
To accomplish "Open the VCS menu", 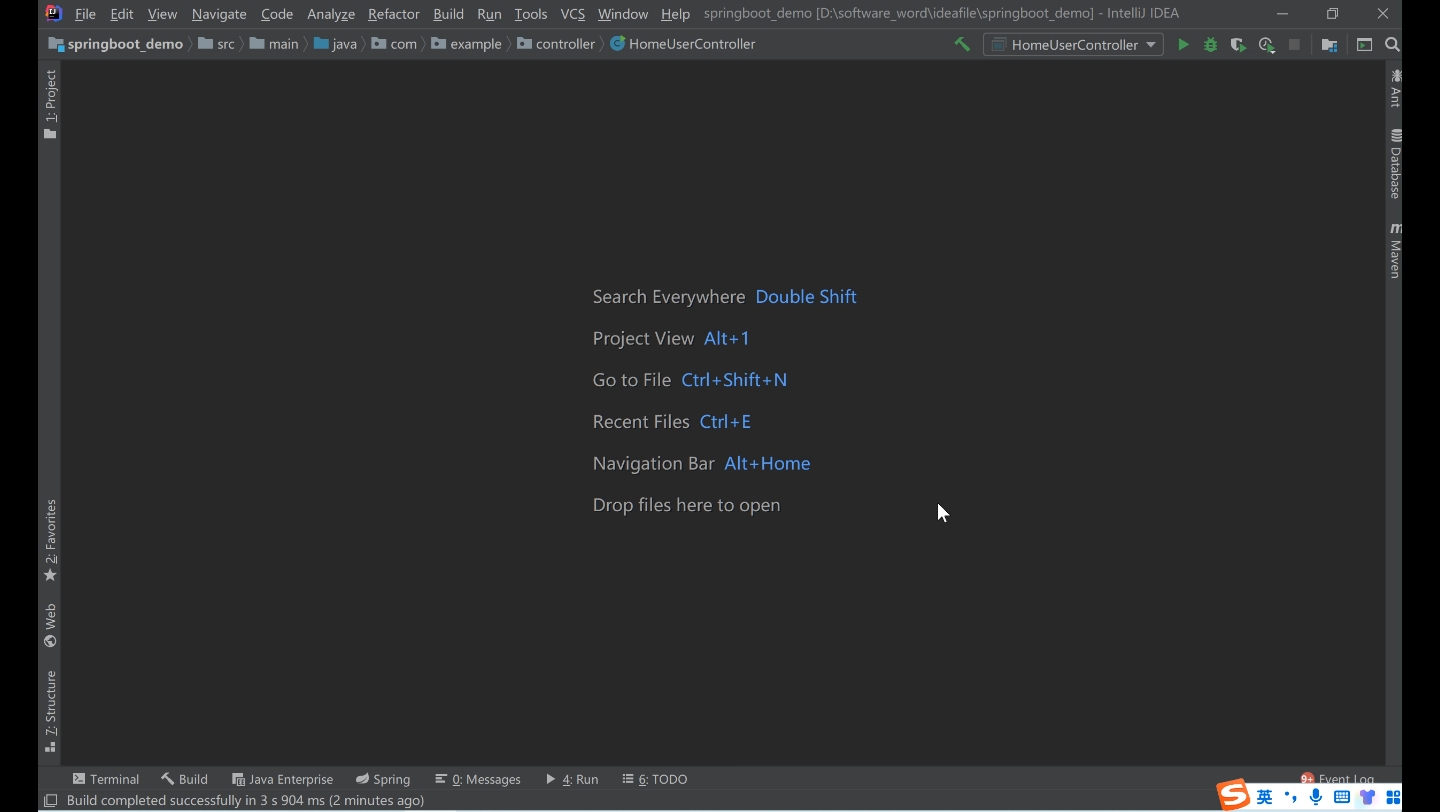I will coord(572,14).
